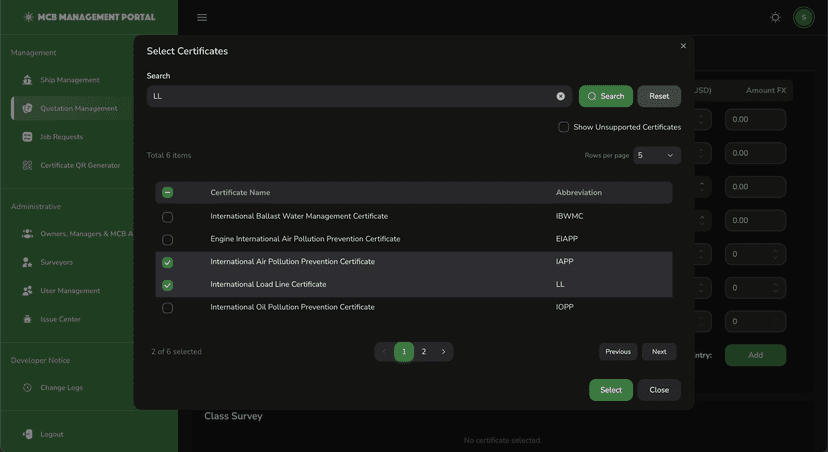Click the IOPP abbreviation cell

pyautogui.click(x=564, y=307)
